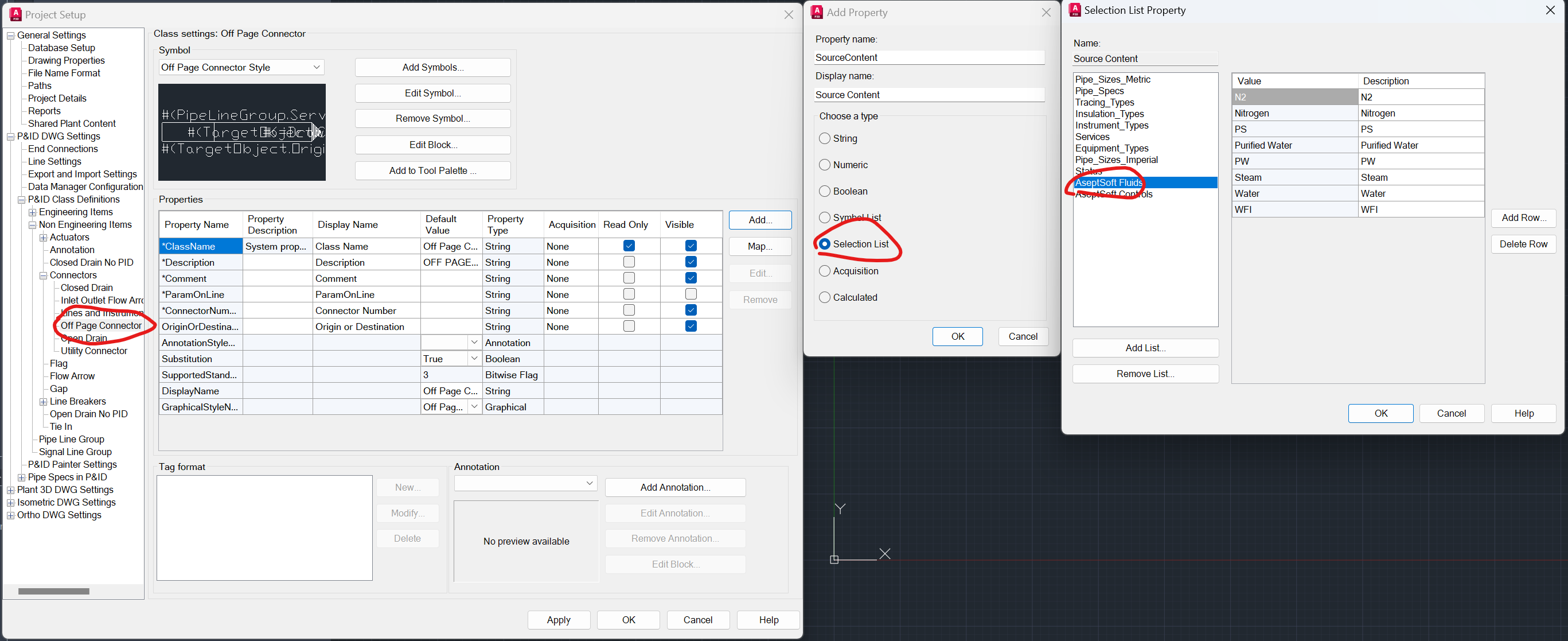Viewport: 1568px width, 641px height.
Task: Select the Purified Water value cell
Action: (x=1294, y=145)
